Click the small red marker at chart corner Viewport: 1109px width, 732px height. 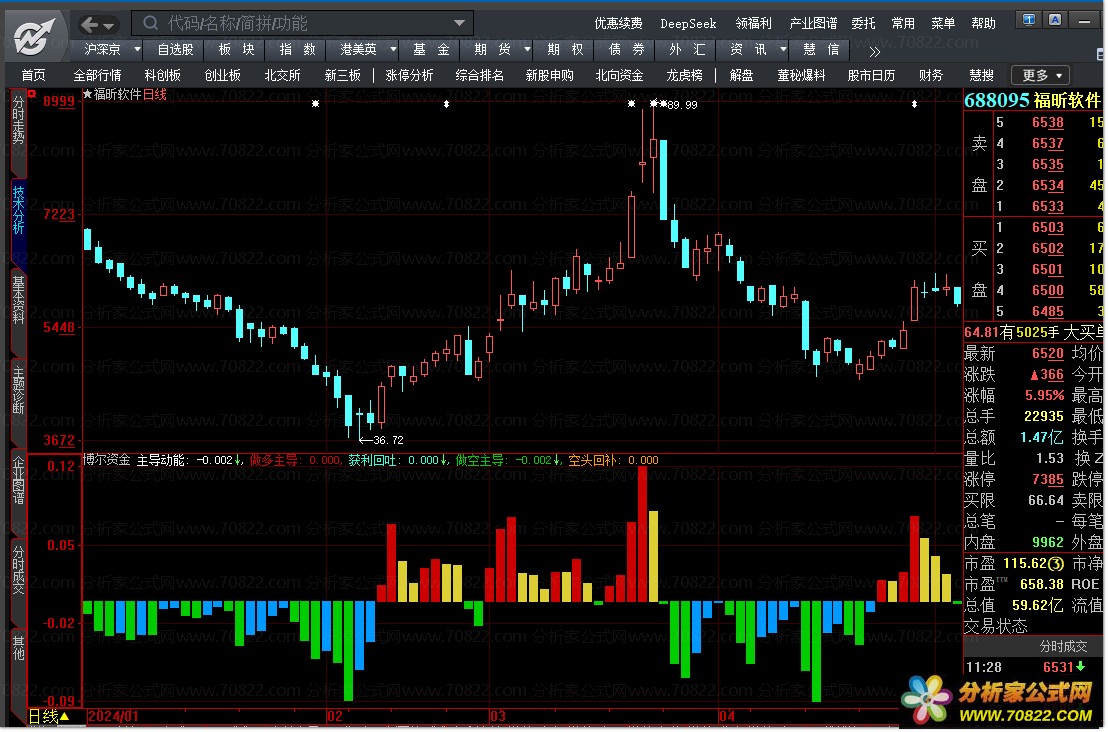click(x=32, y=93)
